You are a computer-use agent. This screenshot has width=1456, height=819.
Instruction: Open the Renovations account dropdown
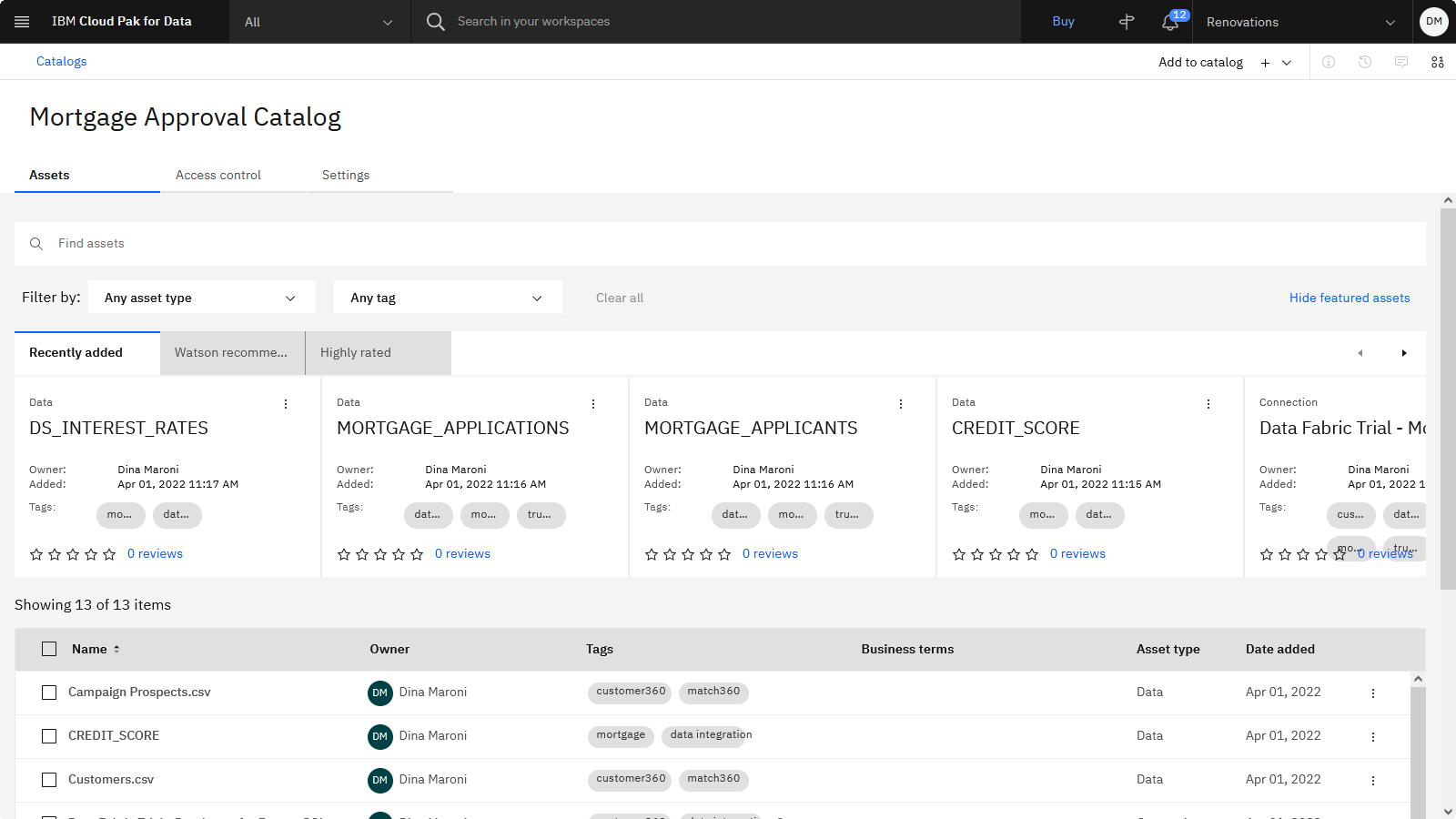click(1300, 22)
